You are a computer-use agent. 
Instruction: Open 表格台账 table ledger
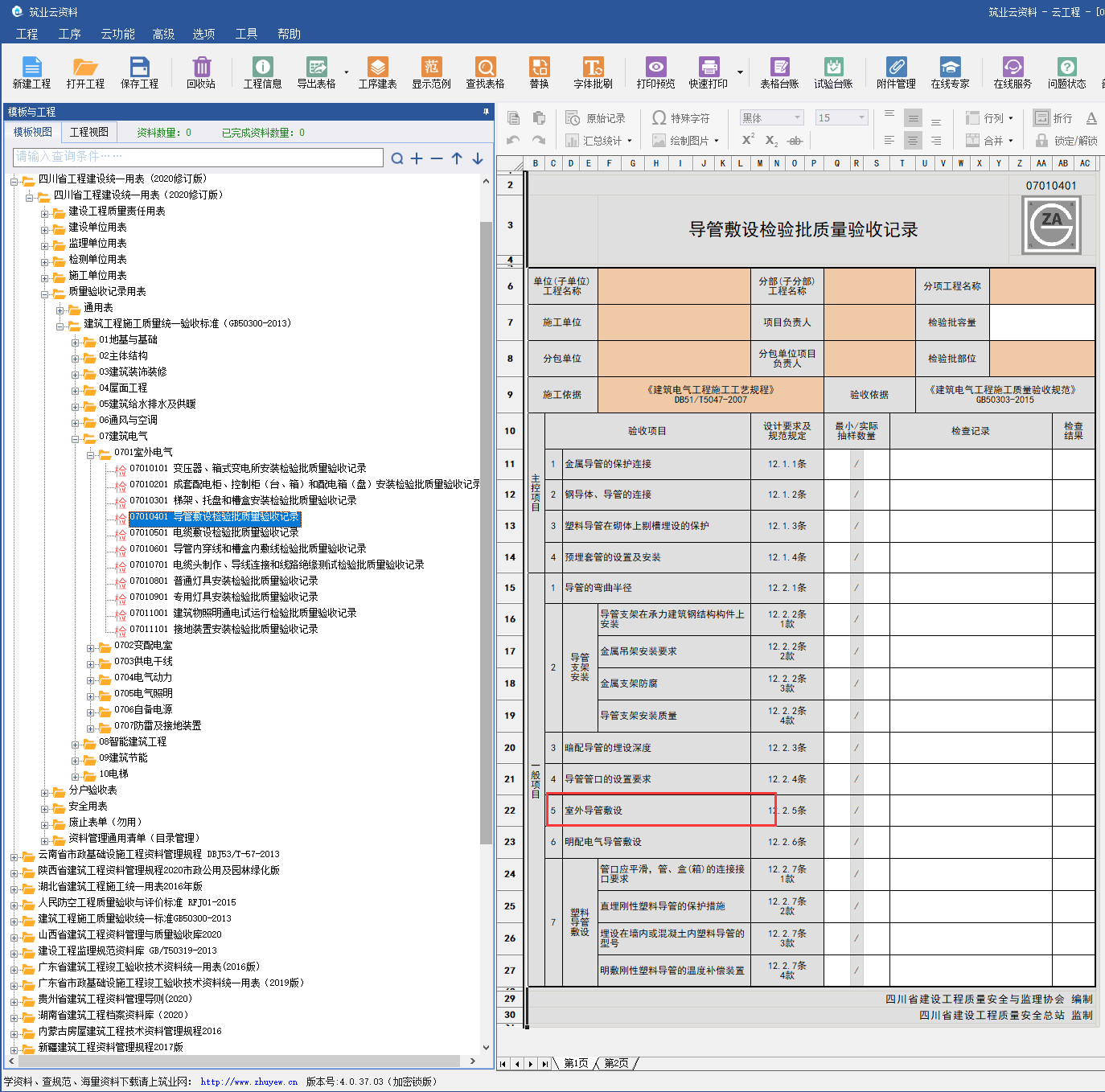(x=779, y=72)
